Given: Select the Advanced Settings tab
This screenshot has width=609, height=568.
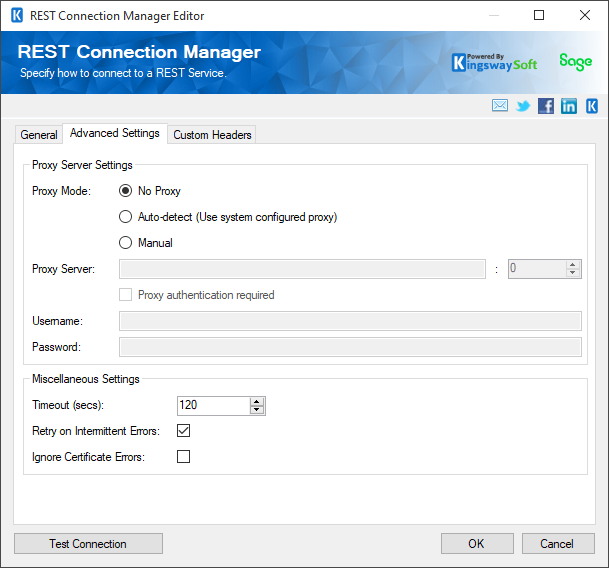Looking at the screenshot, I should pos(115,133).
